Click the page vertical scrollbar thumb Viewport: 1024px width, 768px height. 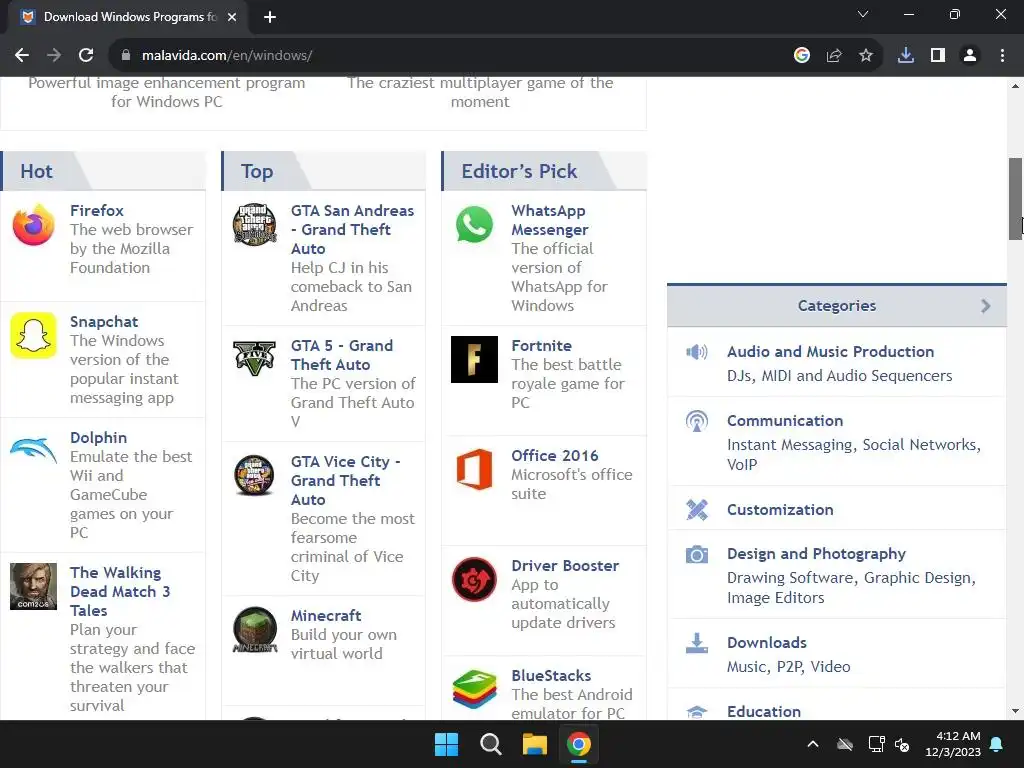[x=1015, y=199]
